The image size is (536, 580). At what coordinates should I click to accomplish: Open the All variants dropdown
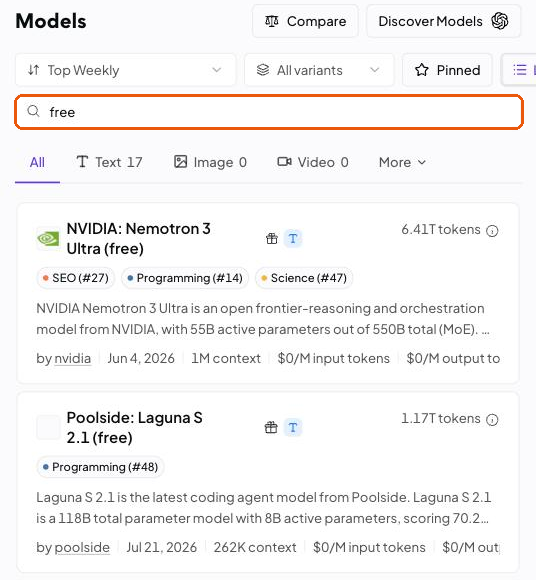[x=319, y=70]
